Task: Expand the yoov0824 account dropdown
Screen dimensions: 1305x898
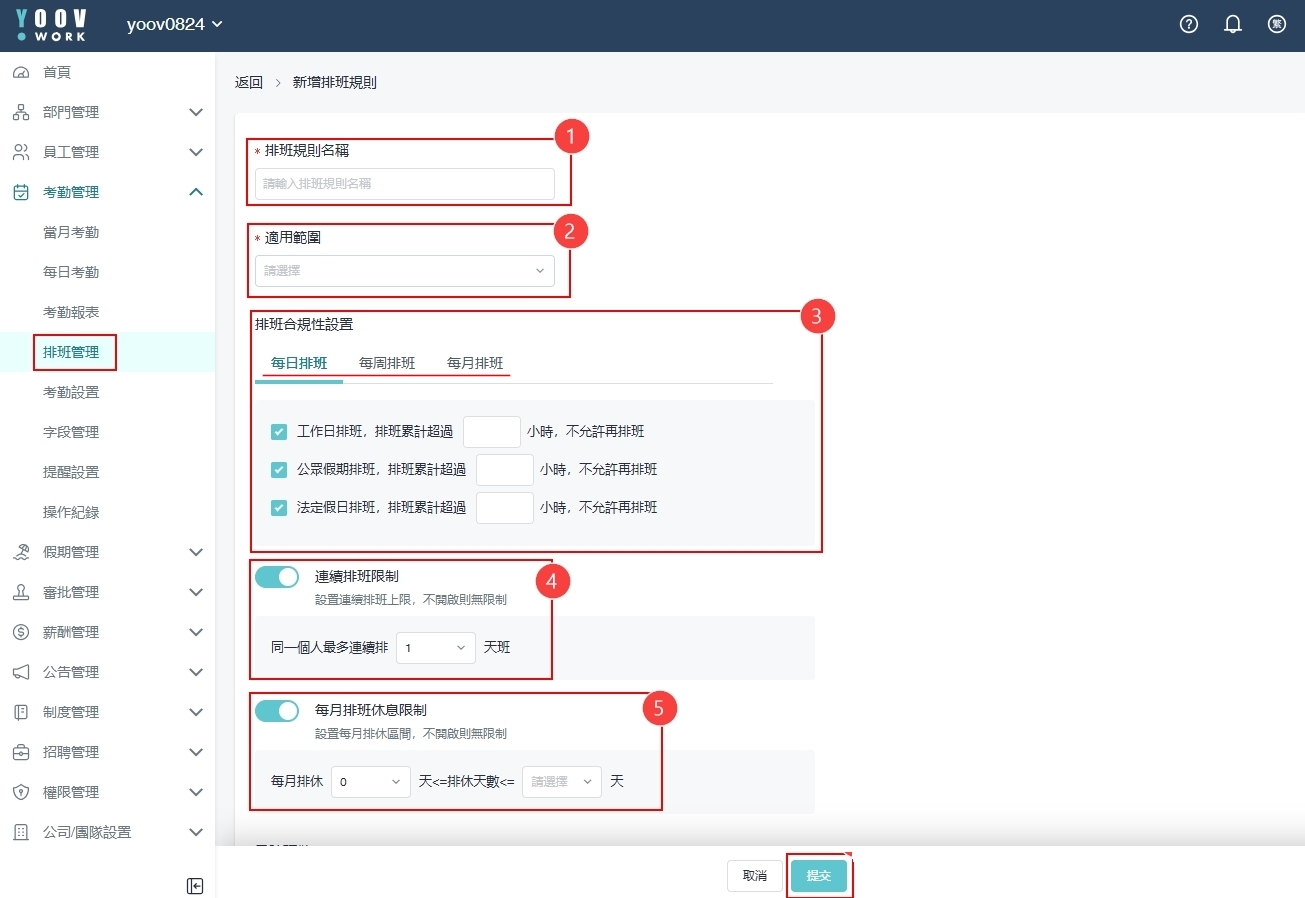Action: point(175,25)
